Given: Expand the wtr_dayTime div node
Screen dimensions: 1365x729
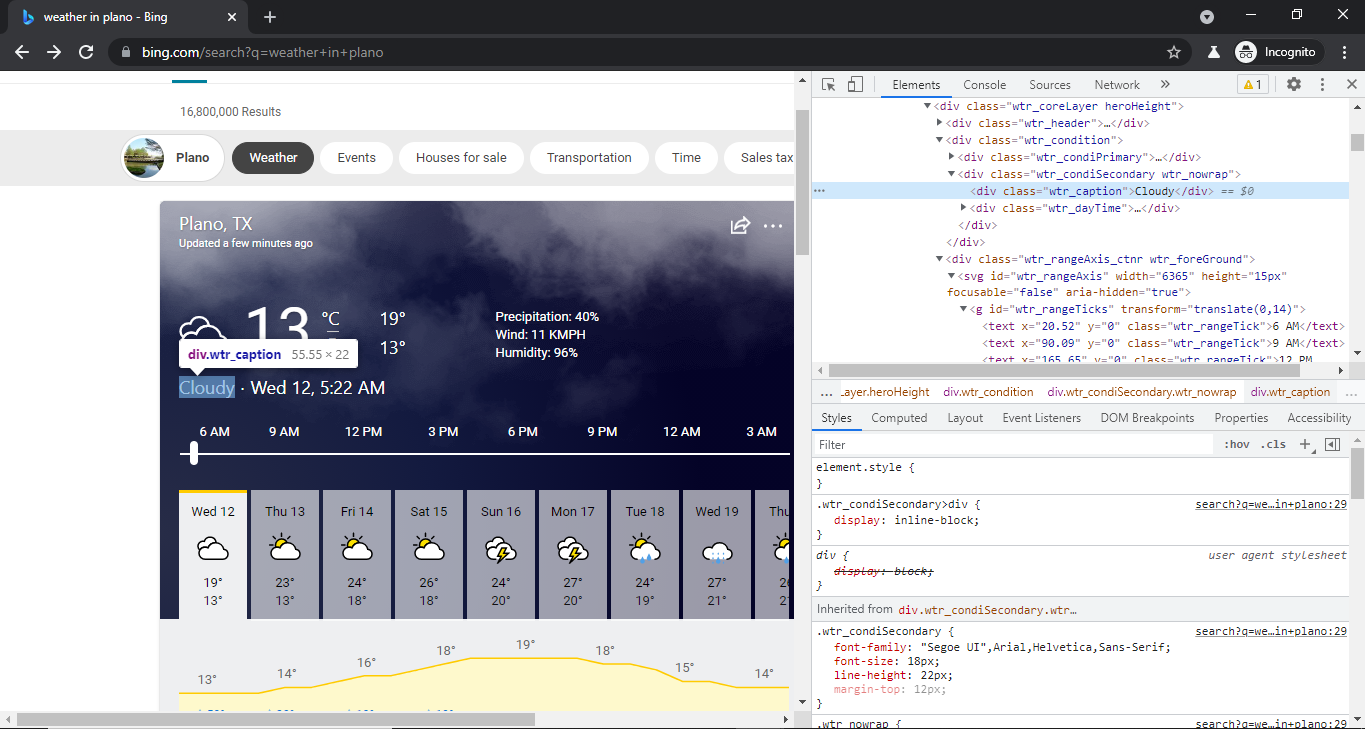Looking at the screenshot, I should pos(963,208).
